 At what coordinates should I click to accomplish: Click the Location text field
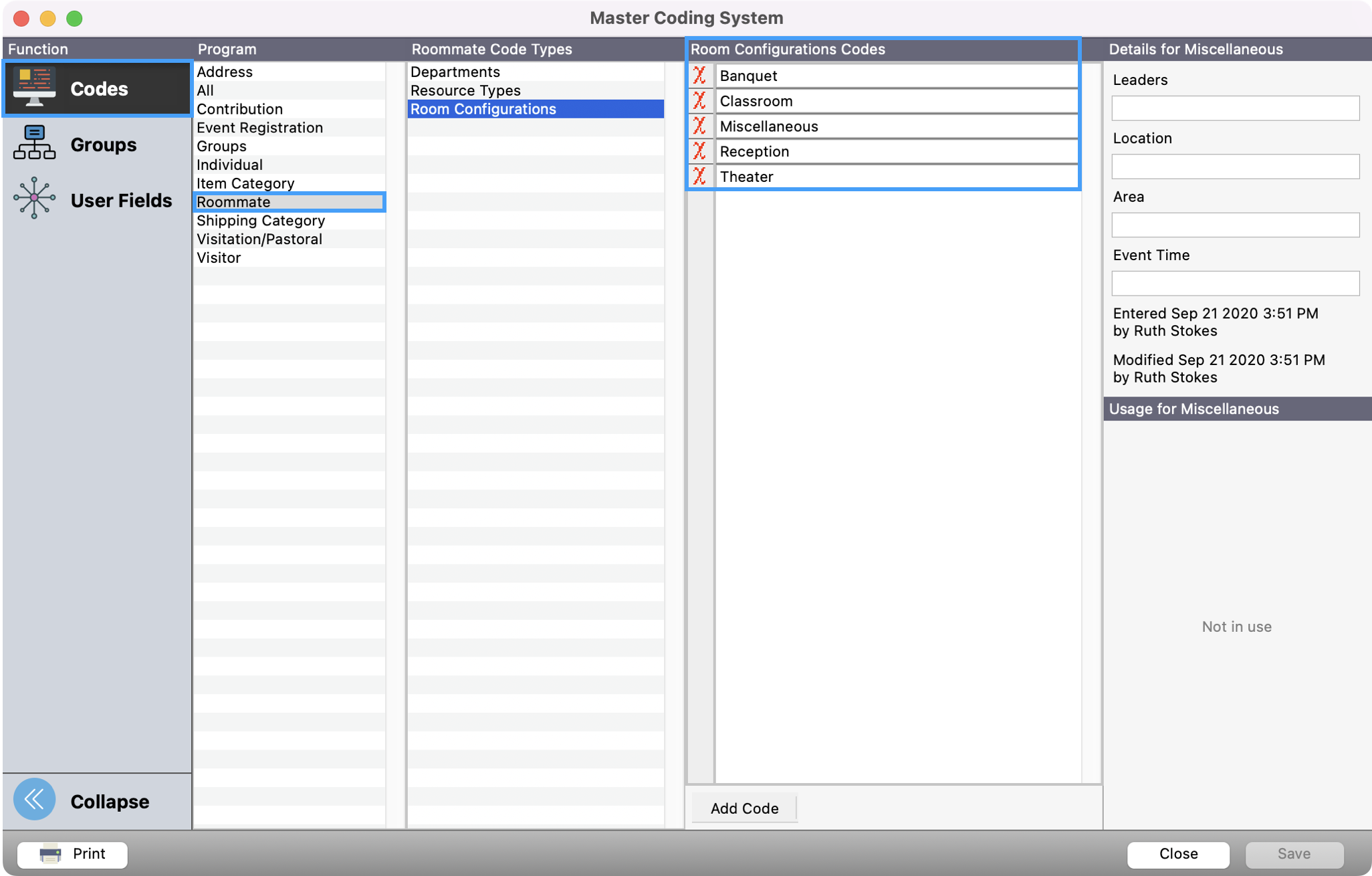pos(1235,167)
